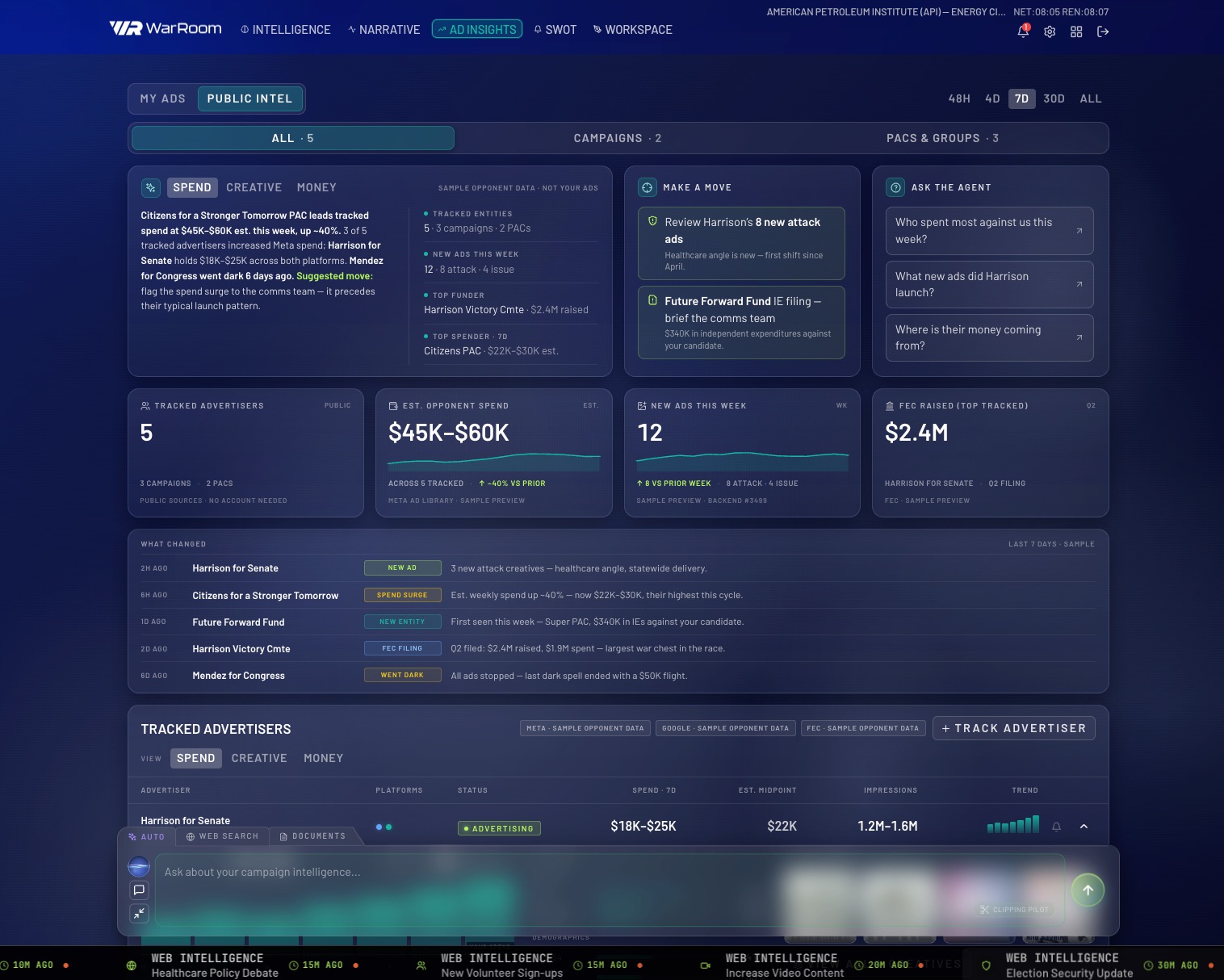Click the logout icon

click(x=1103, y=31)
